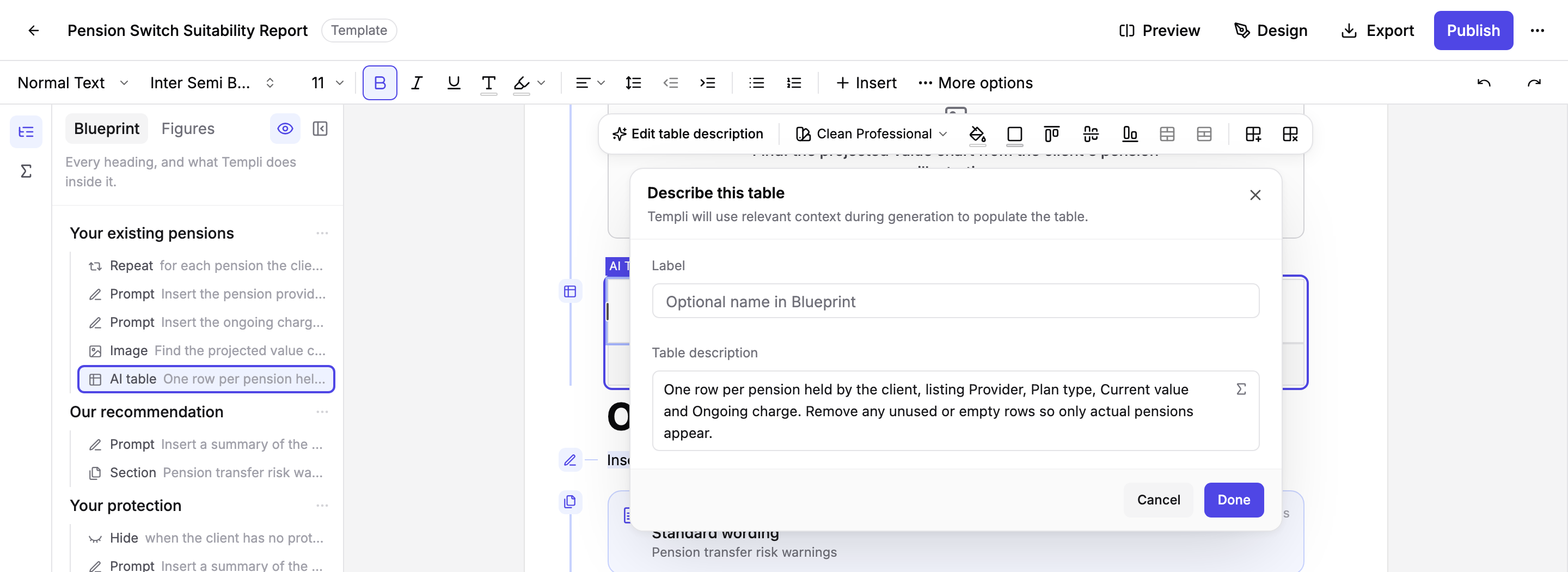Choose table top alignment icon

1052,134
